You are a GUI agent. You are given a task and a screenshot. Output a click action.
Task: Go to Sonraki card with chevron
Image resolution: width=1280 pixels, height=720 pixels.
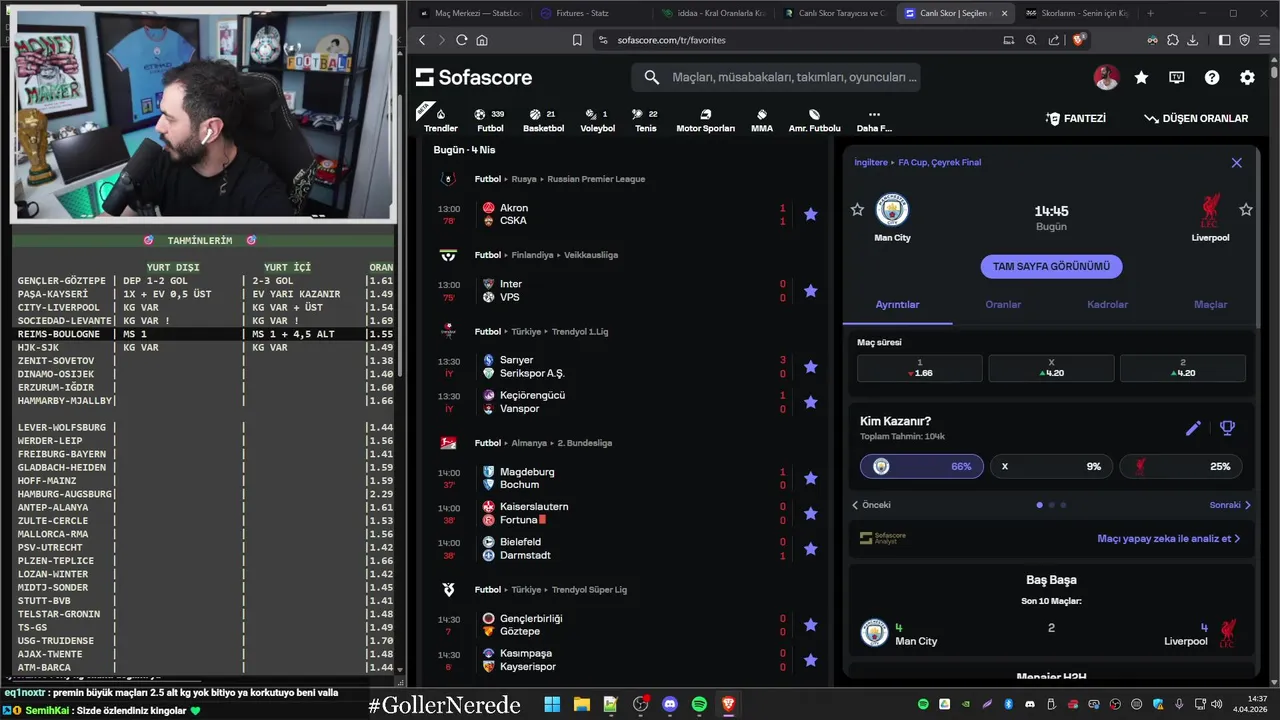[x=1230, y=505]
